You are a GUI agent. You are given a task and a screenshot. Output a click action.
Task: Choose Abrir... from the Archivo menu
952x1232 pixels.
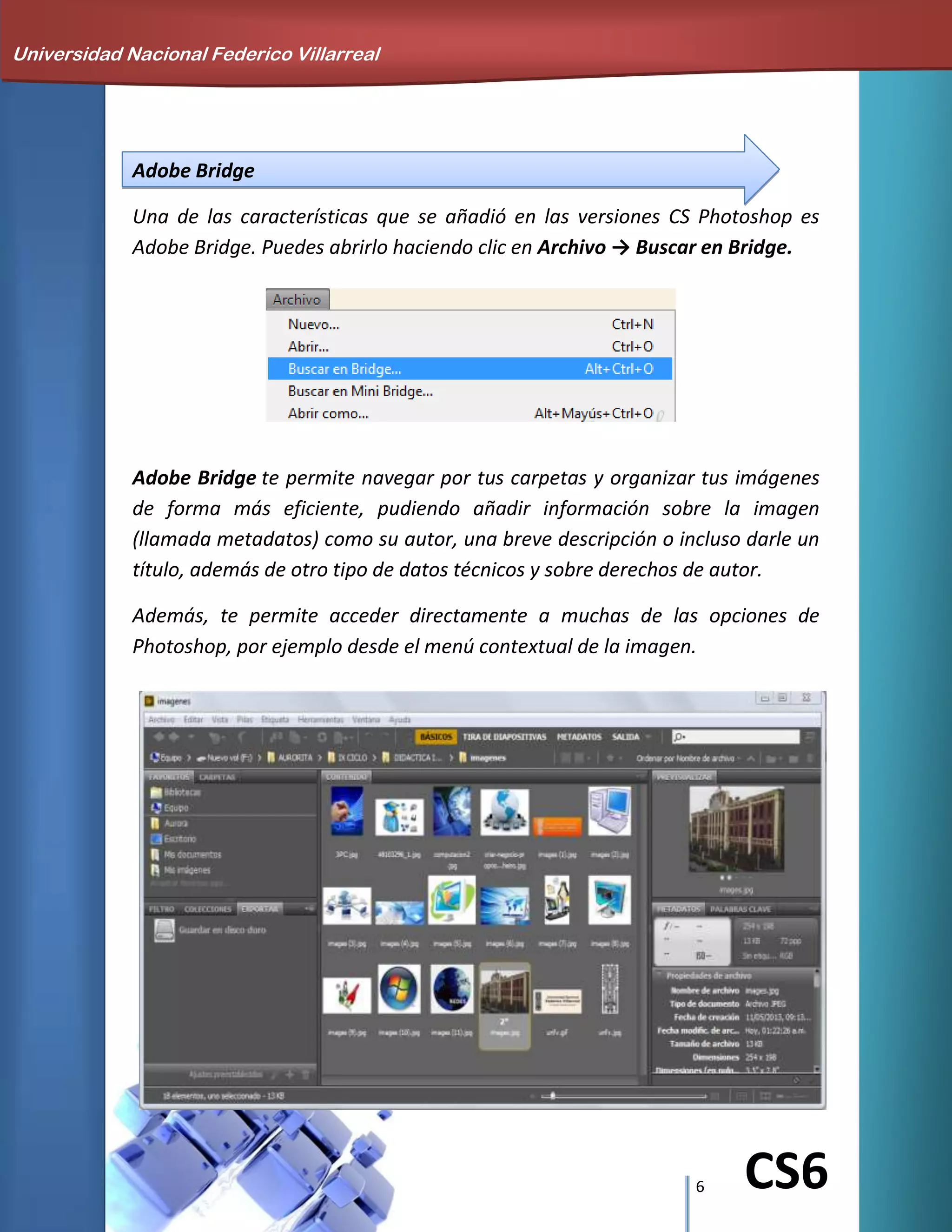(470, 346)
